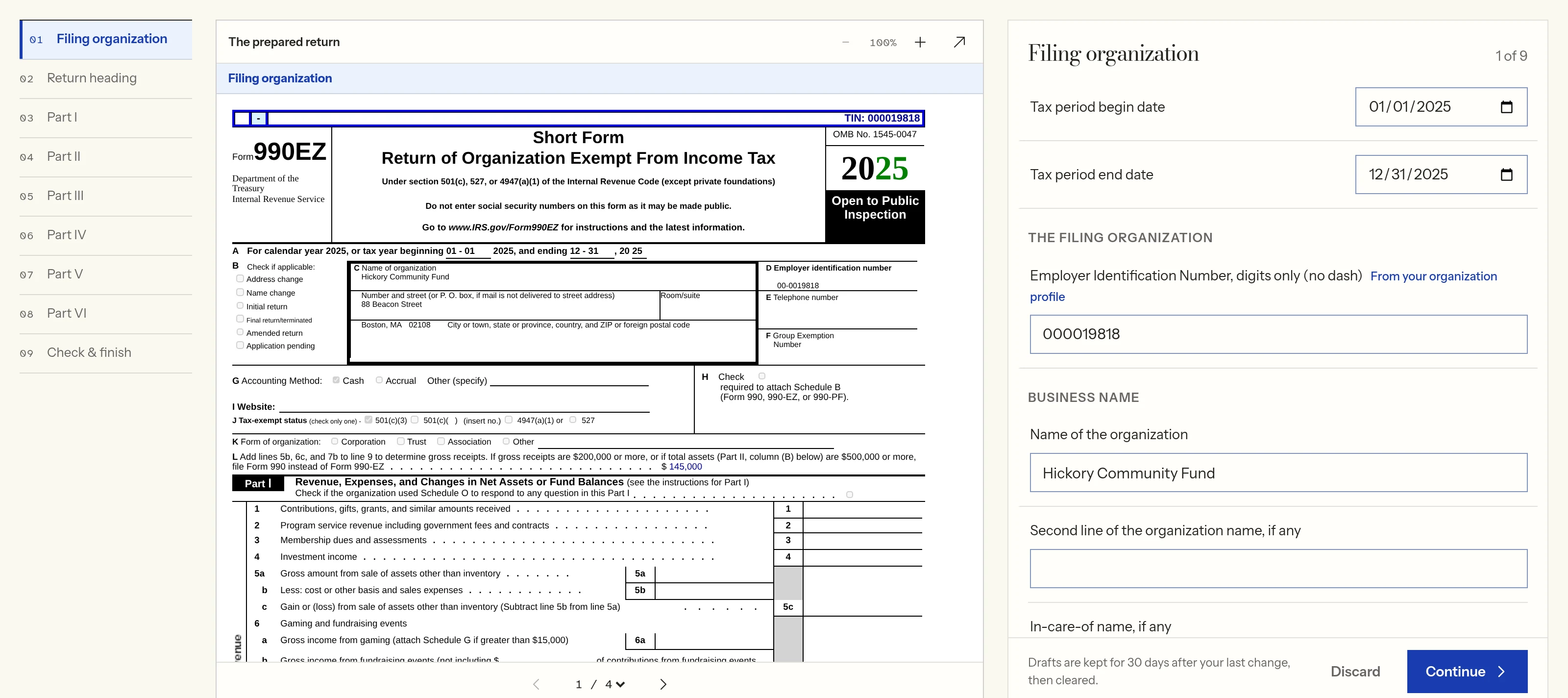Click the 145,000 gross receipts value

[x=686, y=467]
